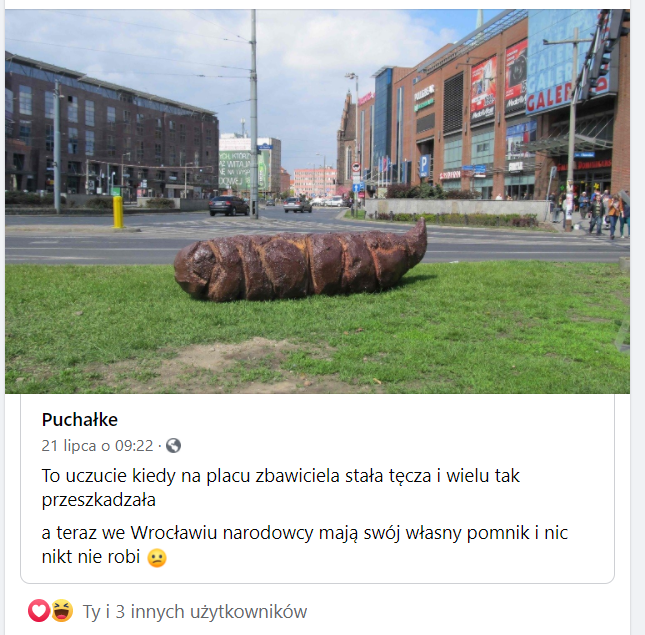This screenshot has height=635, width=645.
Task: Click the post text starting with To uczucie
Action: [281, 488]
